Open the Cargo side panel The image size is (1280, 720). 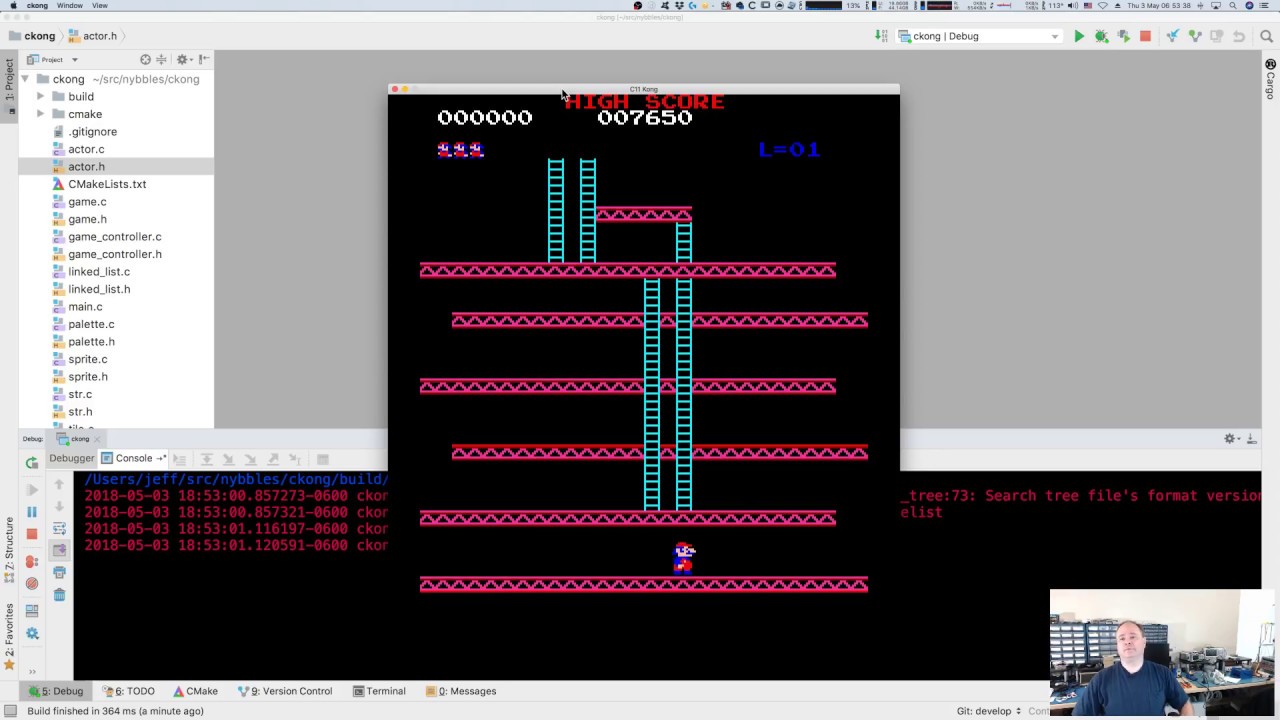[1270, 79]
